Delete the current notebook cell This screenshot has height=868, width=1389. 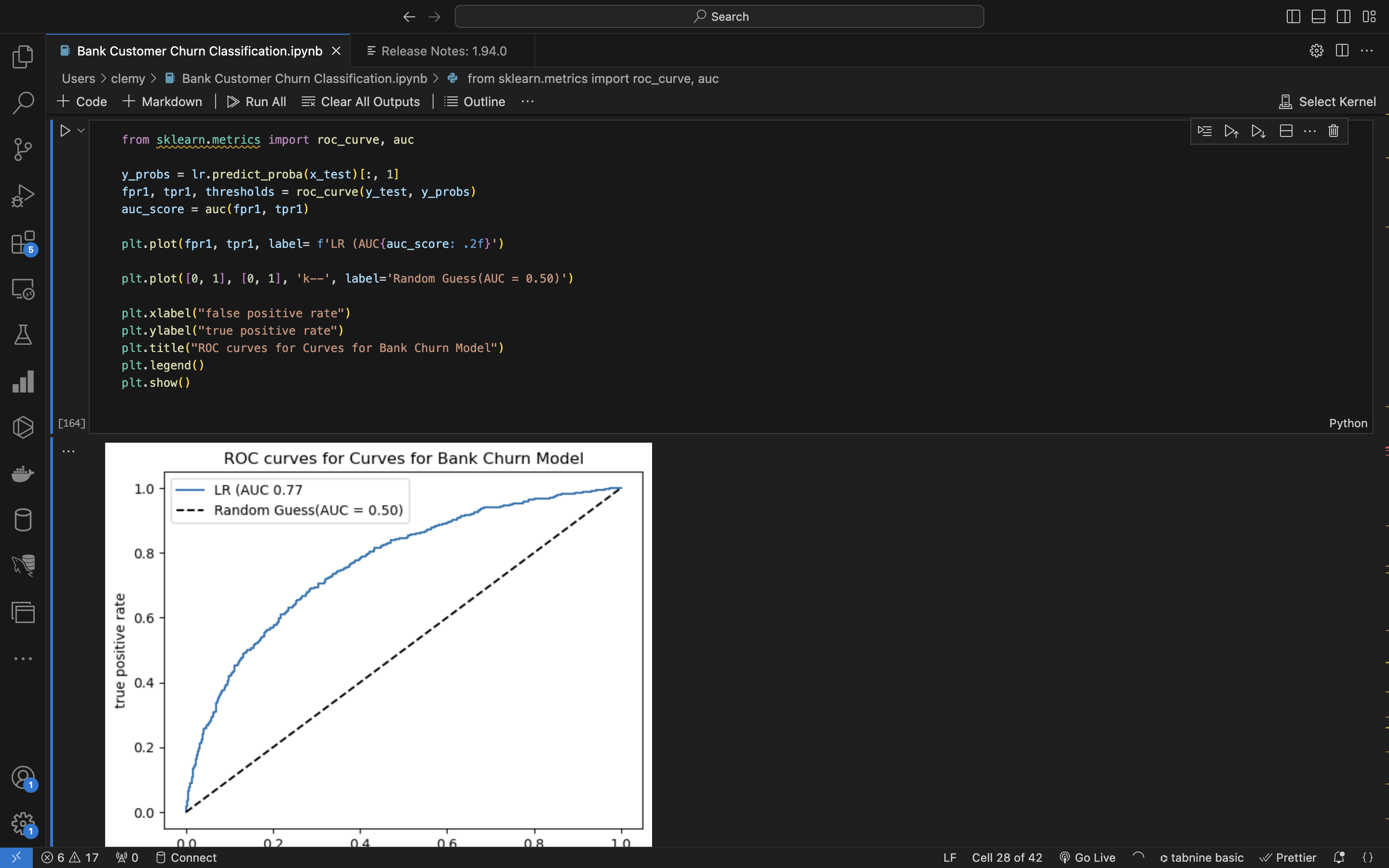pos(1334,131)
